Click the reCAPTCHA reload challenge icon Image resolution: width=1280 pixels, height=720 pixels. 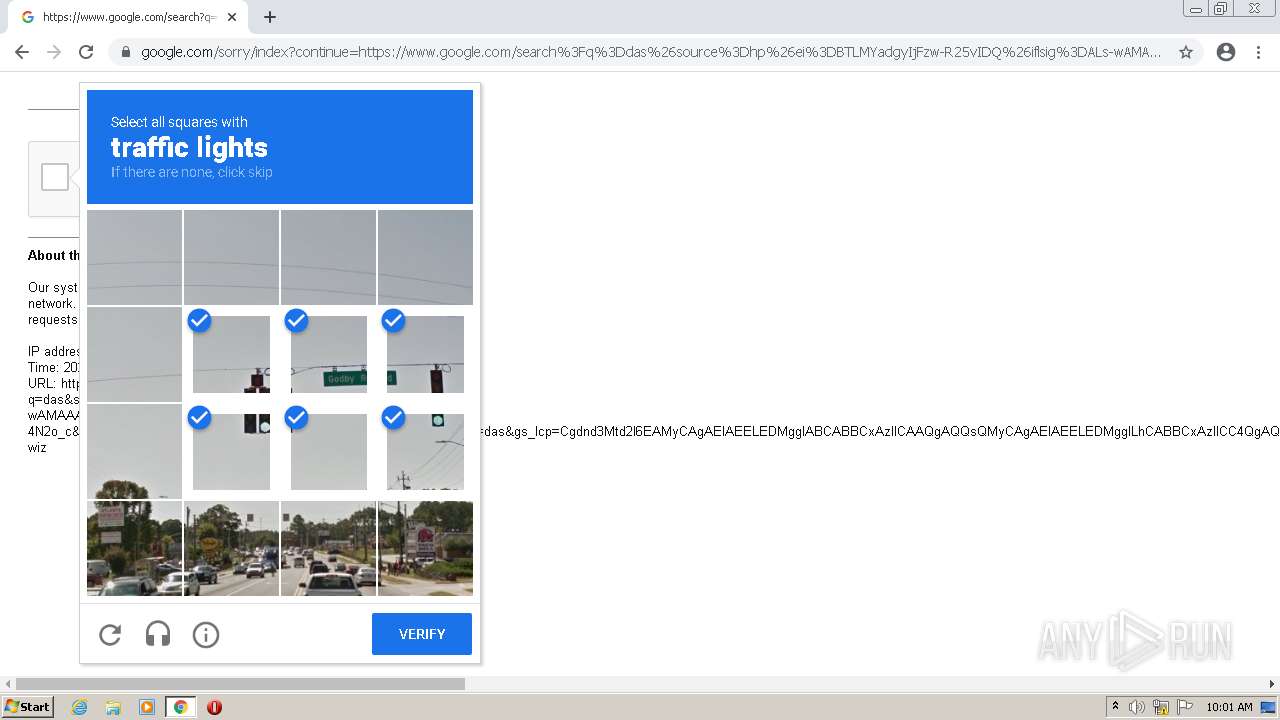point(110,634)
